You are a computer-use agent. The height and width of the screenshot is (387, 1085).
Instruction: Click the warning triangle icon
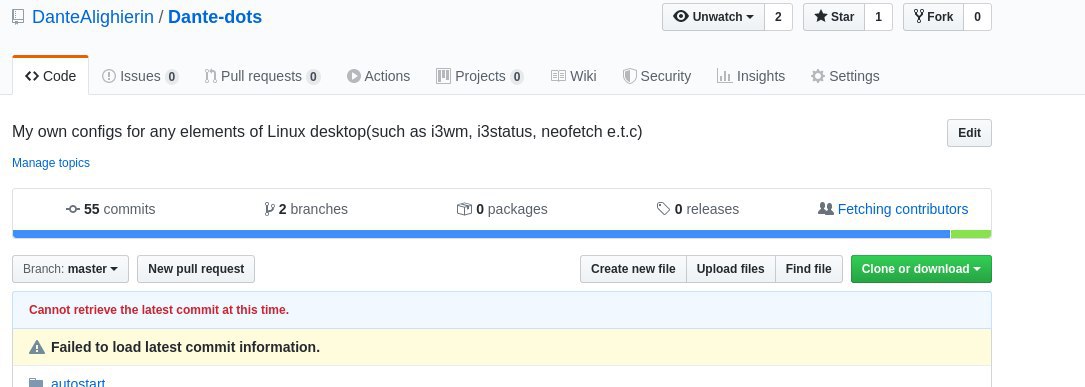37,348
